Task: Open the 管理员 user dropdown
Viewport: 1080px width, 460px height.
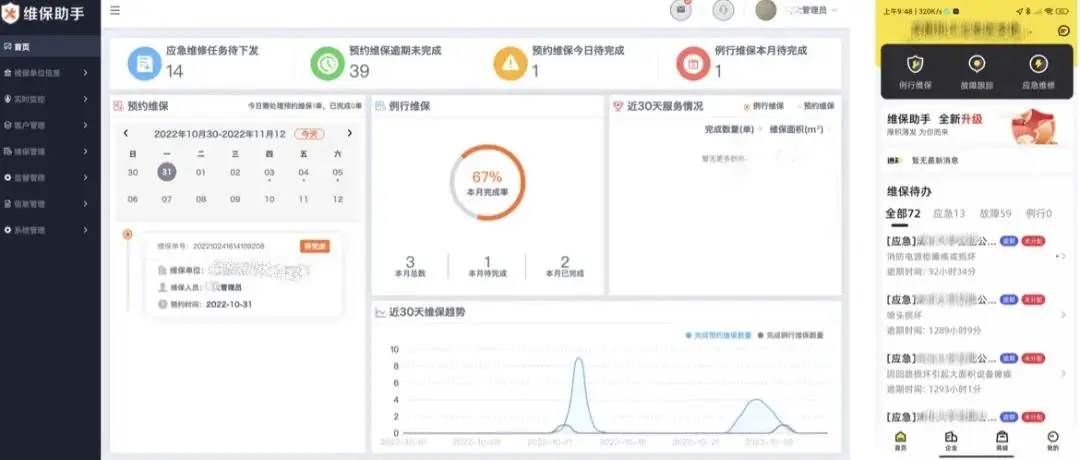Action: click(800, 10)
